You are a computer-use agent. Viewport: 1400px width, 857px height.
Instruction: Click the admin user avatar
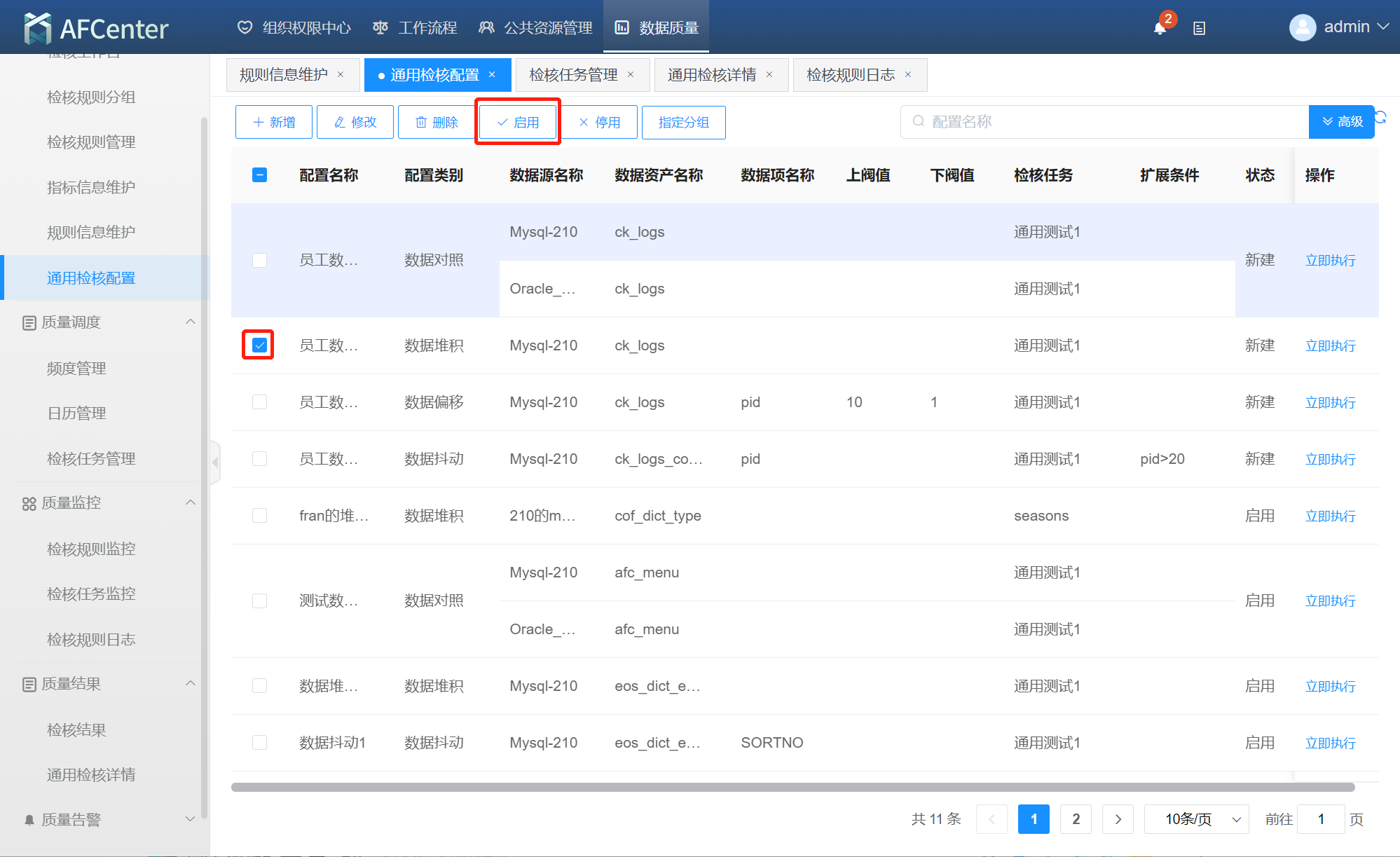tap(1302, 28)
